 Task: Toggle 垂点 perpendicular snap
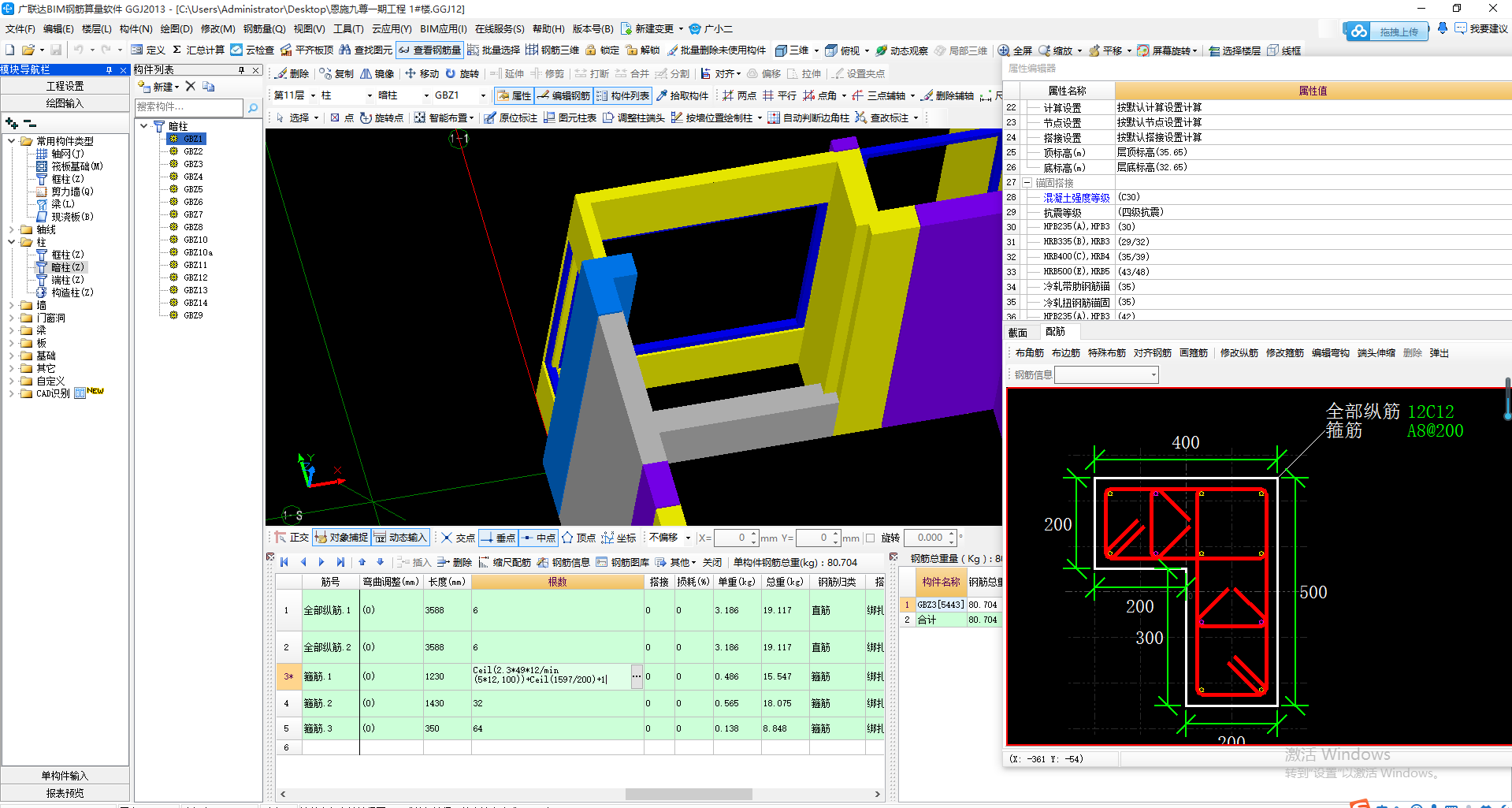(498, 538)
